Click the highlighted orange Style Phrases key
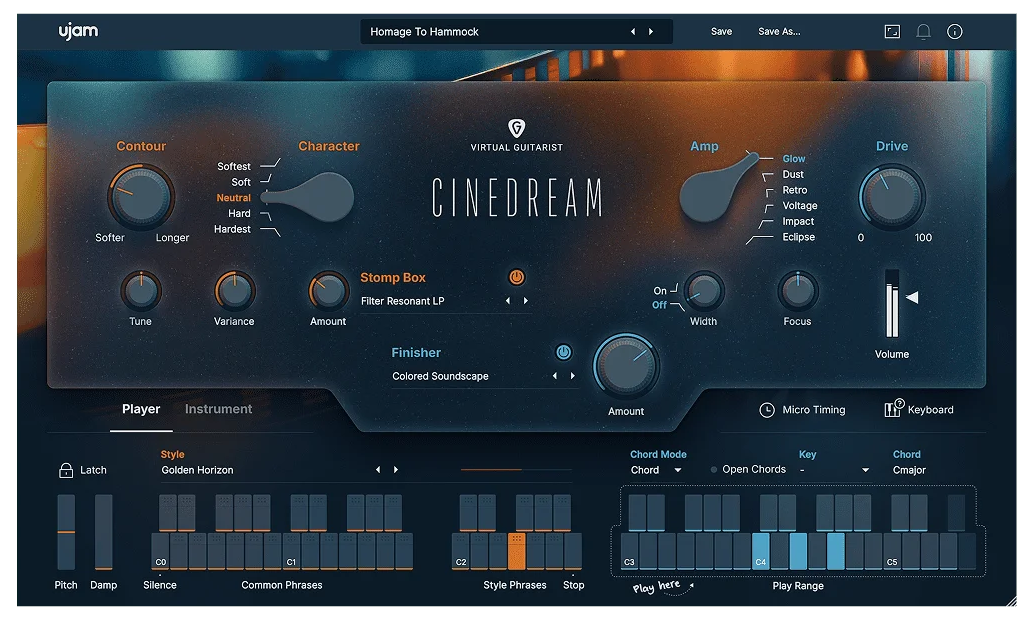This screenshot has height=620, width=1034. pos(517,551)
